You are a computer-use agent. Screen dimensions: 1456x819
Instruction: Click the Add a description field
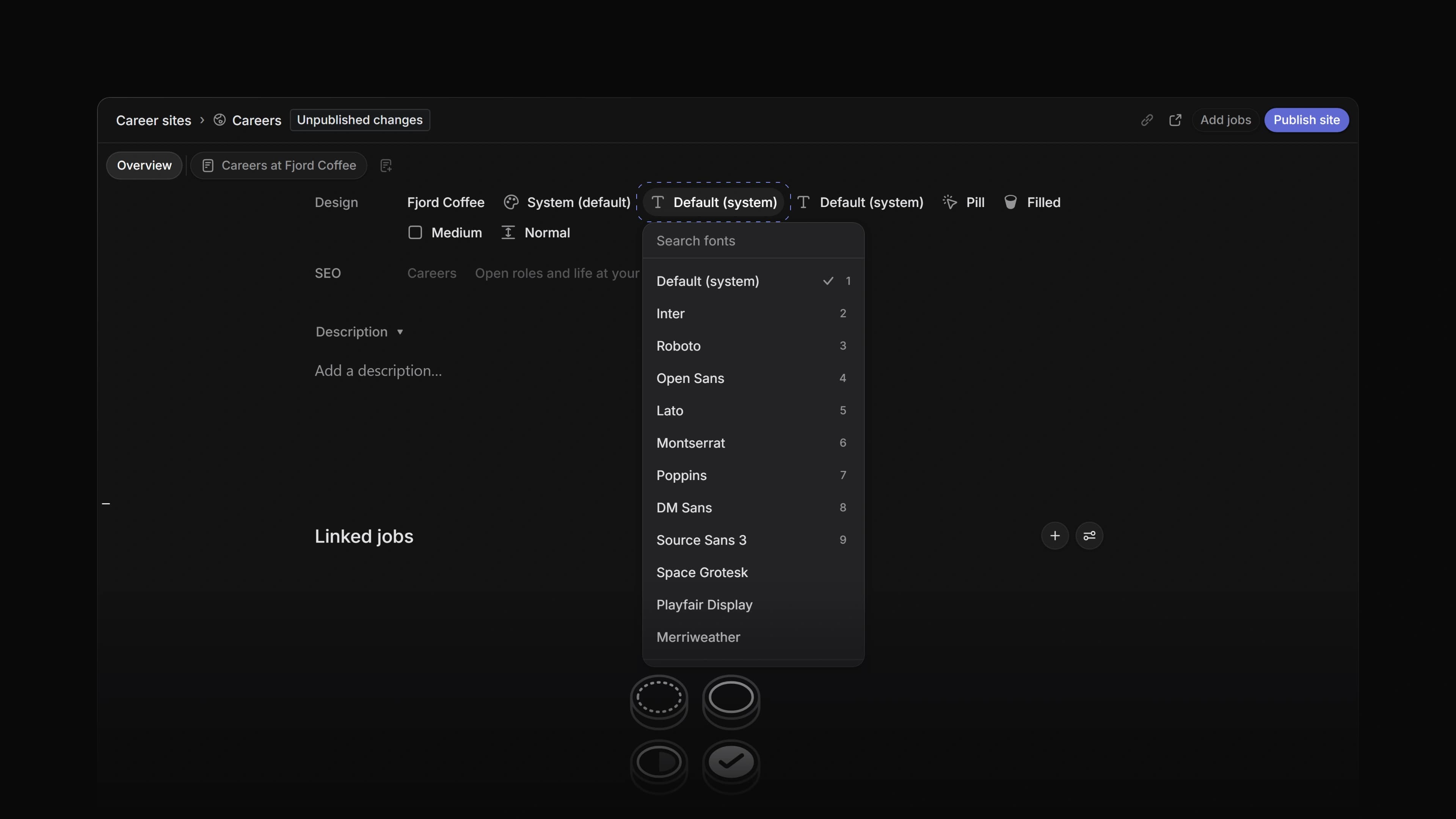(x=378, y=371)
